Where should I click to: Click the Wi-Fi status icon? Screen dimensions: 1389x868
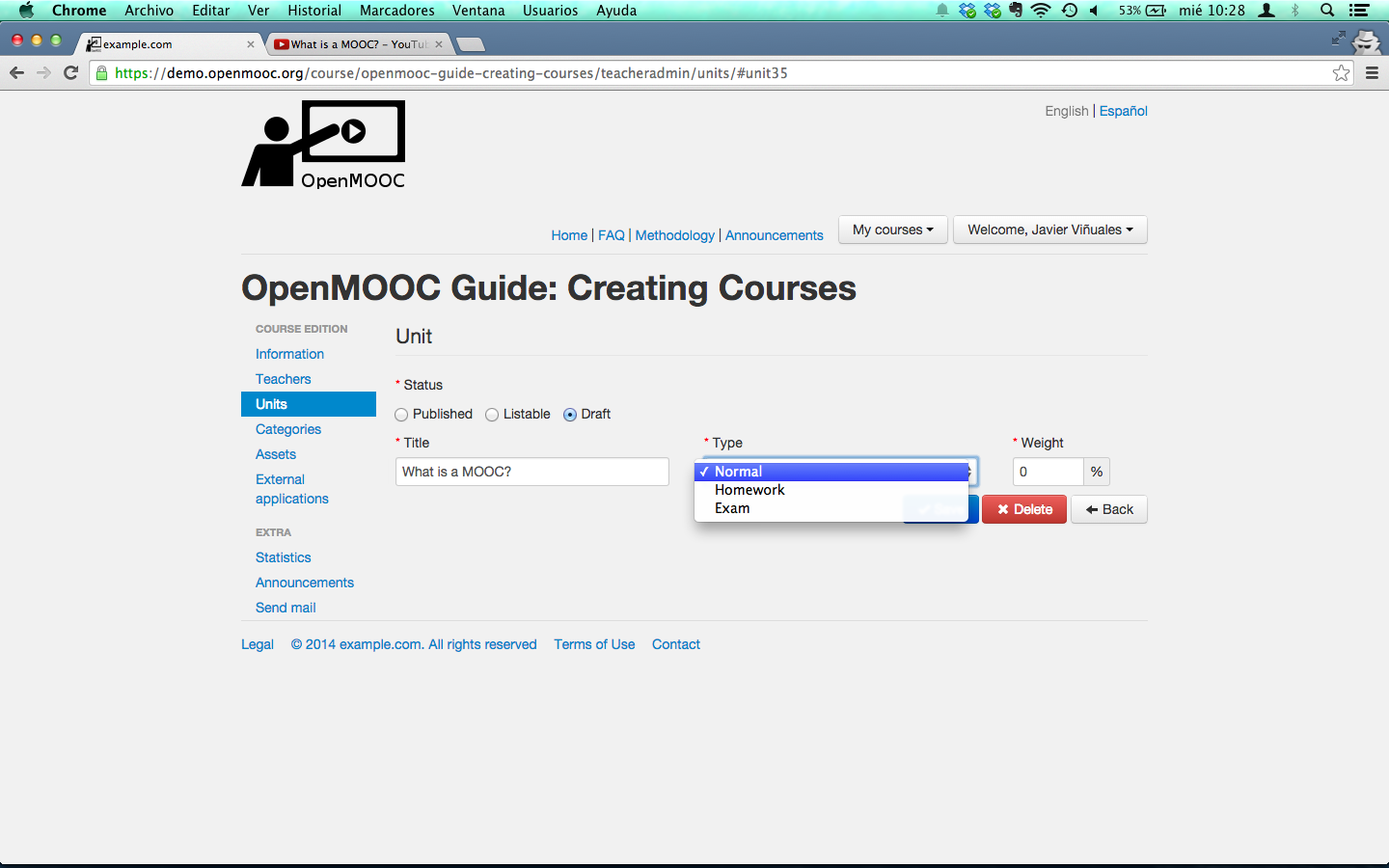point(1041,11)
